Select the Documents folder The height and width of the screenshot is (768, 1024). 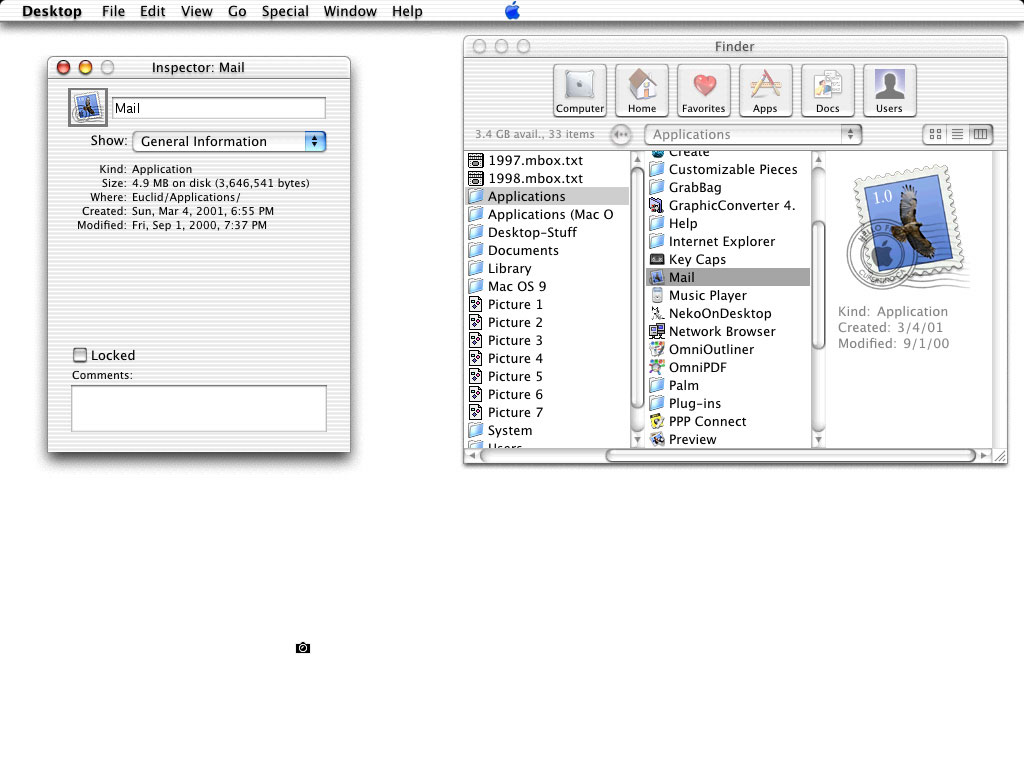[547, 251]
